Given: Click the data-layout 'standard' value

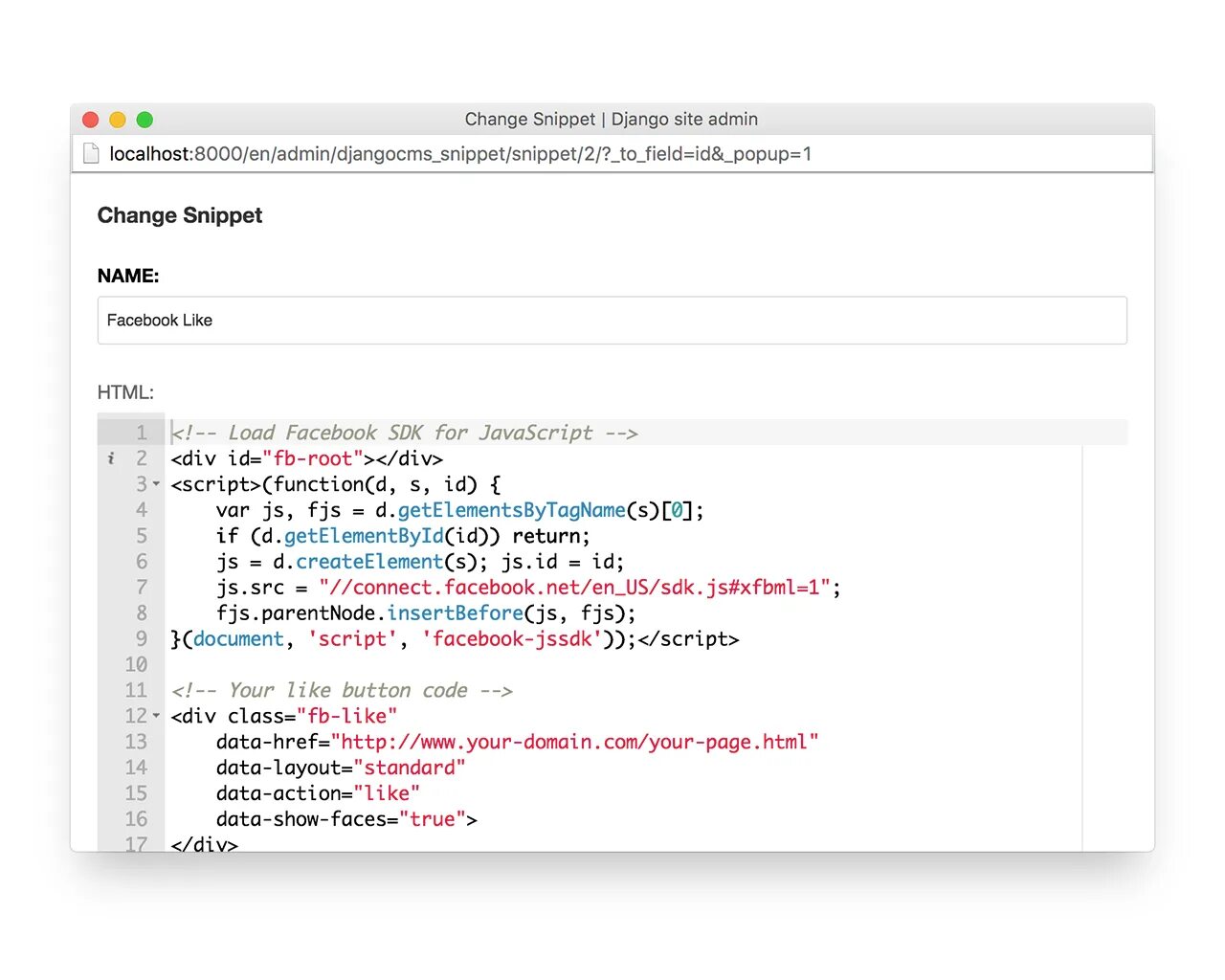Looking at the screenshot, I should tap(410, 768).
